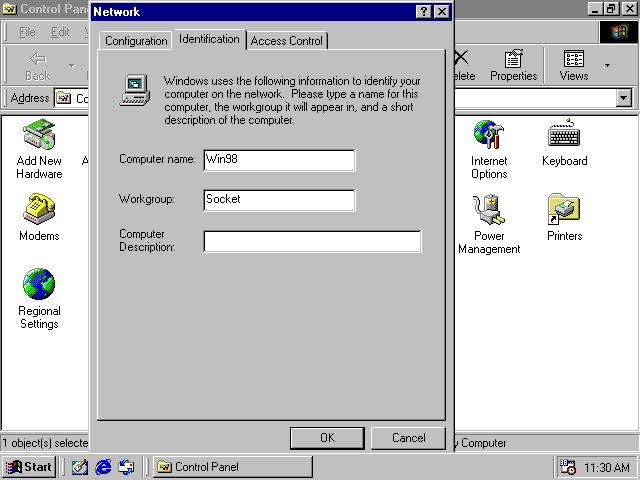Open Internet Options icon in Control Panel

click(x=489, y=135)
